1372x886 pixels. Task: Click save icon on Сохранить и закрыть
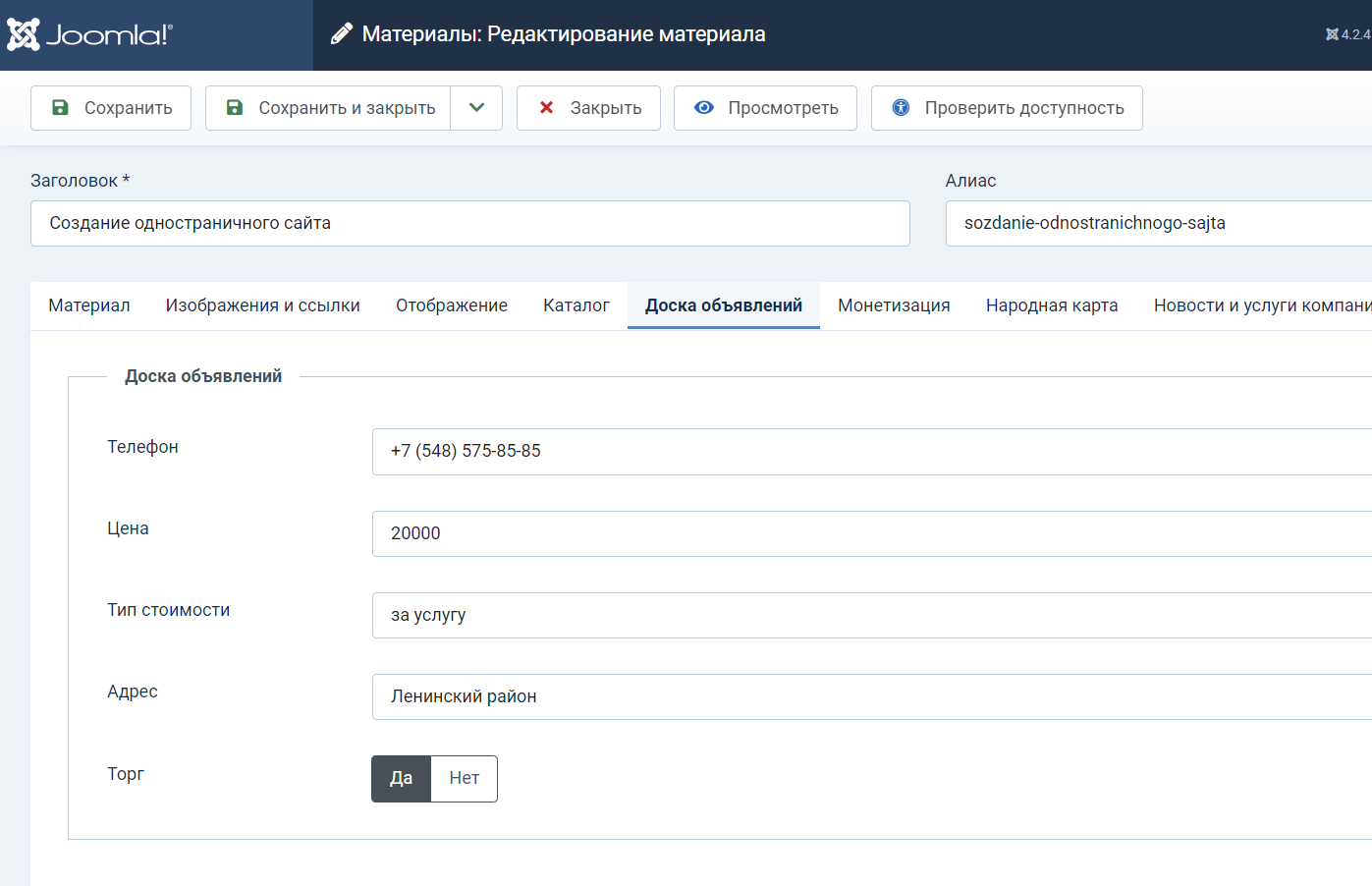[235, 108]
